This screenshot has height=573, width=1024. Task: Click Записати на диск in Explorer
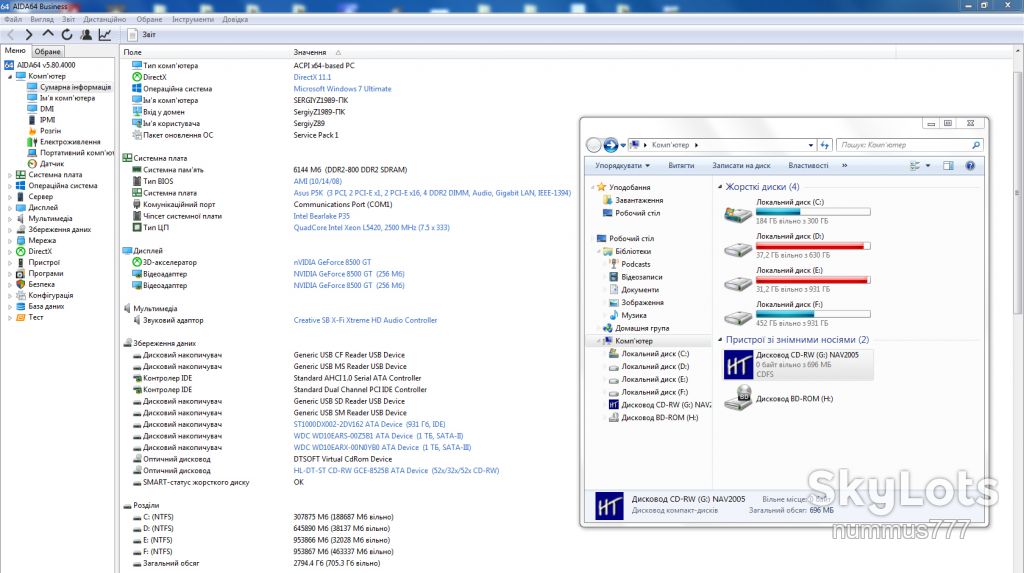(741, 166)
